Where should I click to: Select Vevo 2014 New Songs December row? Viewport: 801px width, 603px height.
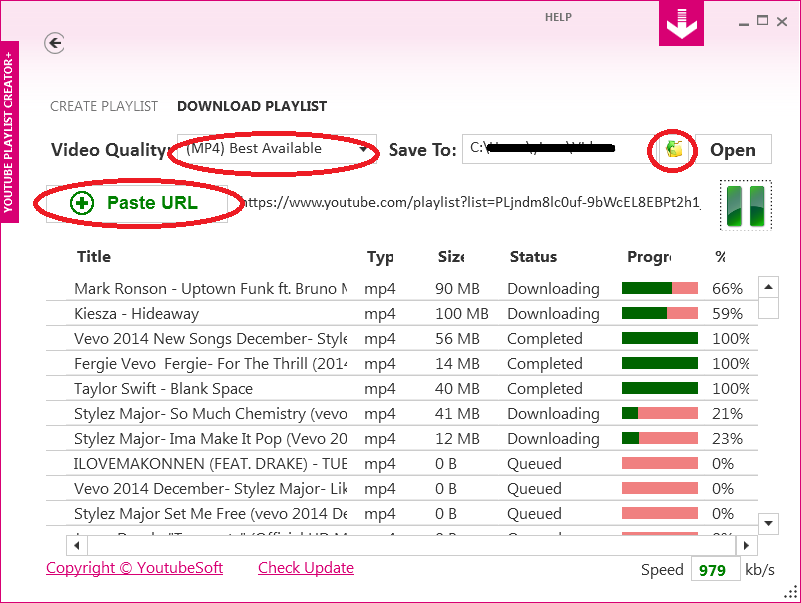[x=402, y=339]
